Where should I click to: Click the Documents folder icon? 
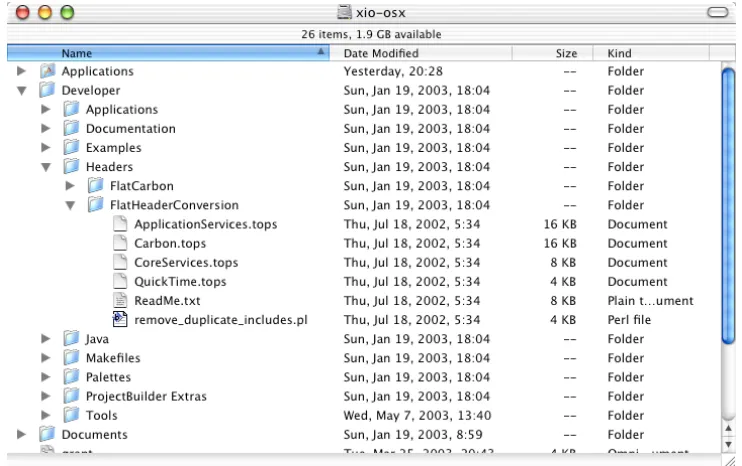[47, 434]
